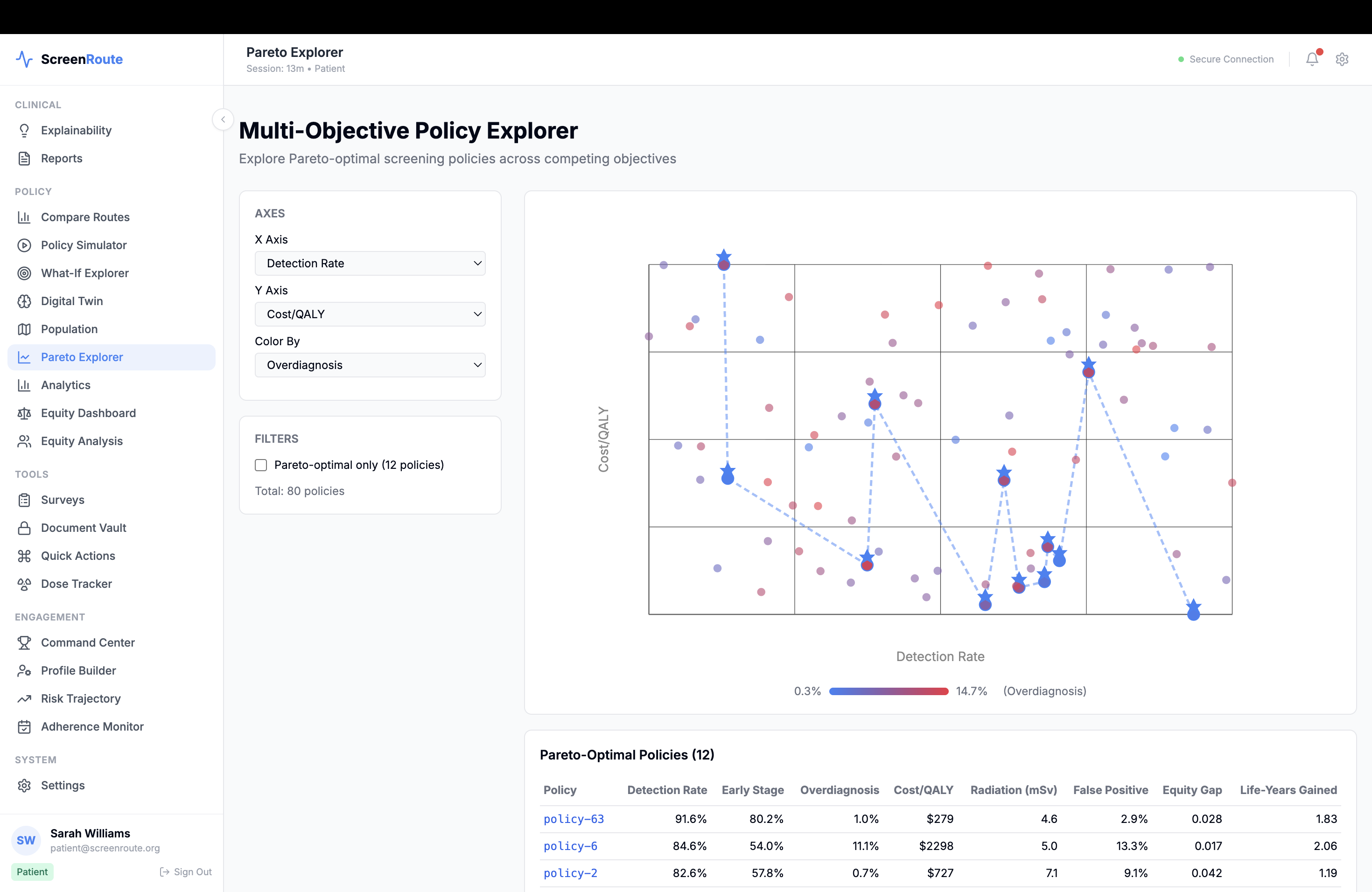The image size is (1372, 892).
Task: Open the Risk Trajectory menu item
Action: (x=81, y=698)
